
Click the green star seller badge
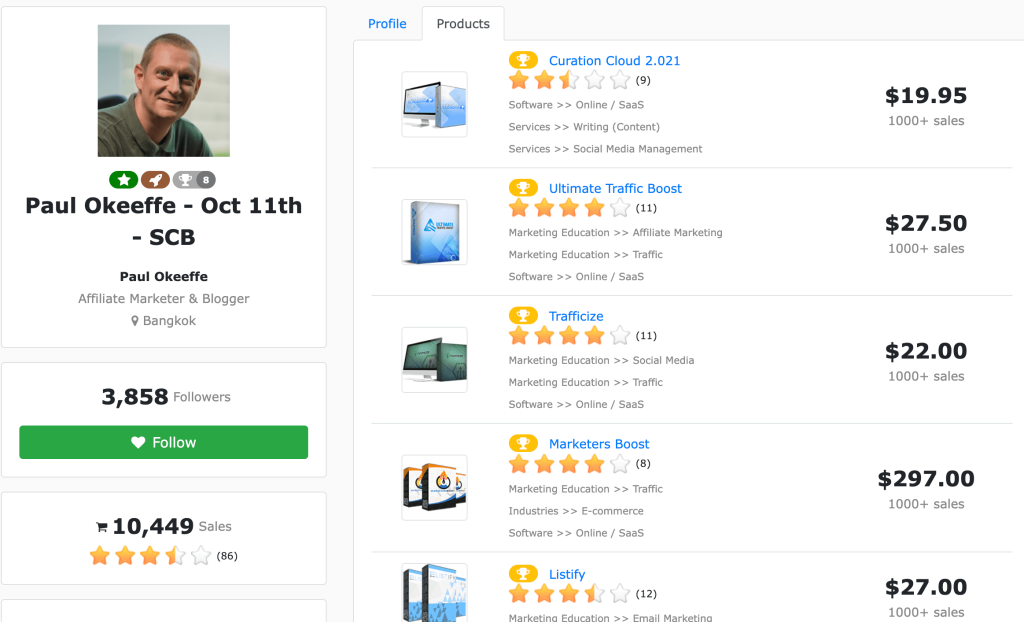[x=123, y=180]
